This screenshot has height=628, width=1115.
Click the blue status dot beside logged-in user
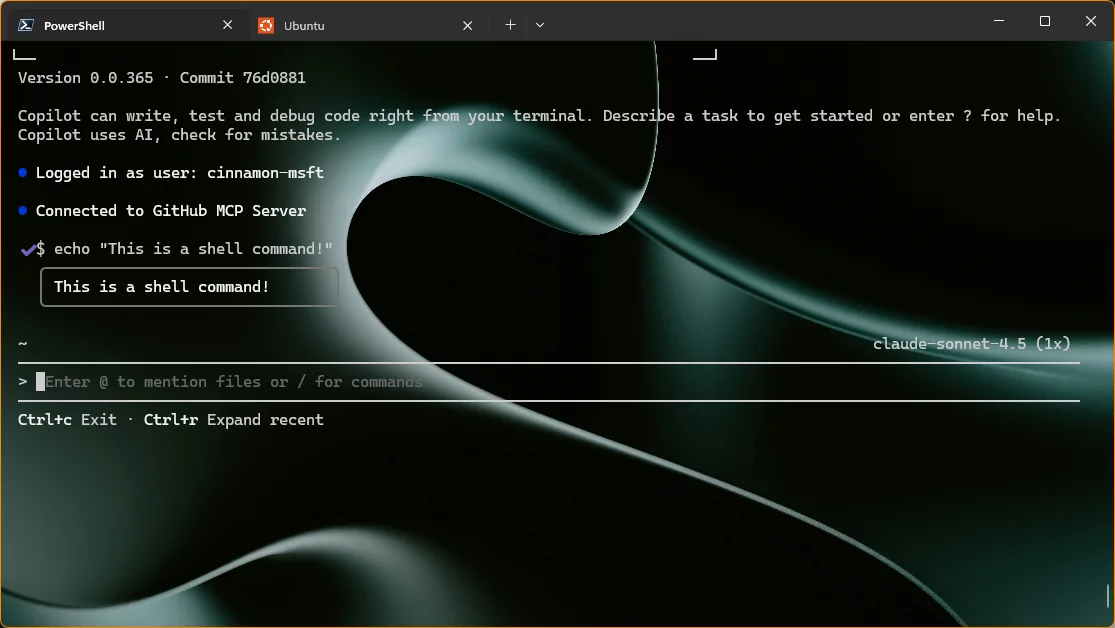22,172
